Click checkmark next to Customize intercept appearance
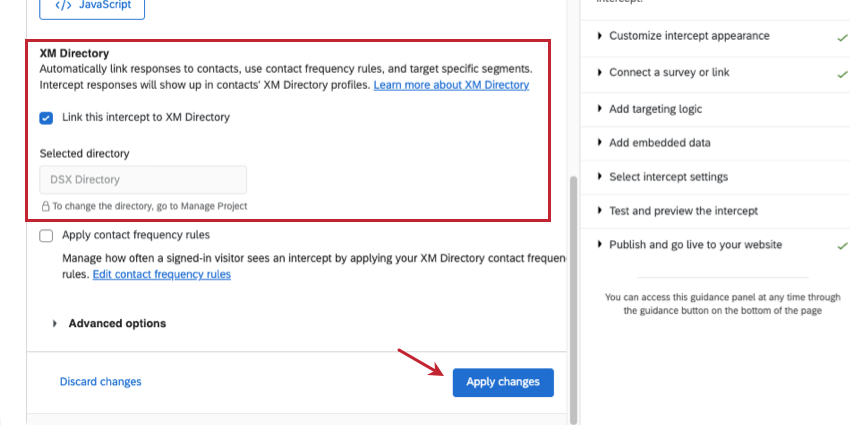This screenshot has height=425, width=850. point(842,38)
